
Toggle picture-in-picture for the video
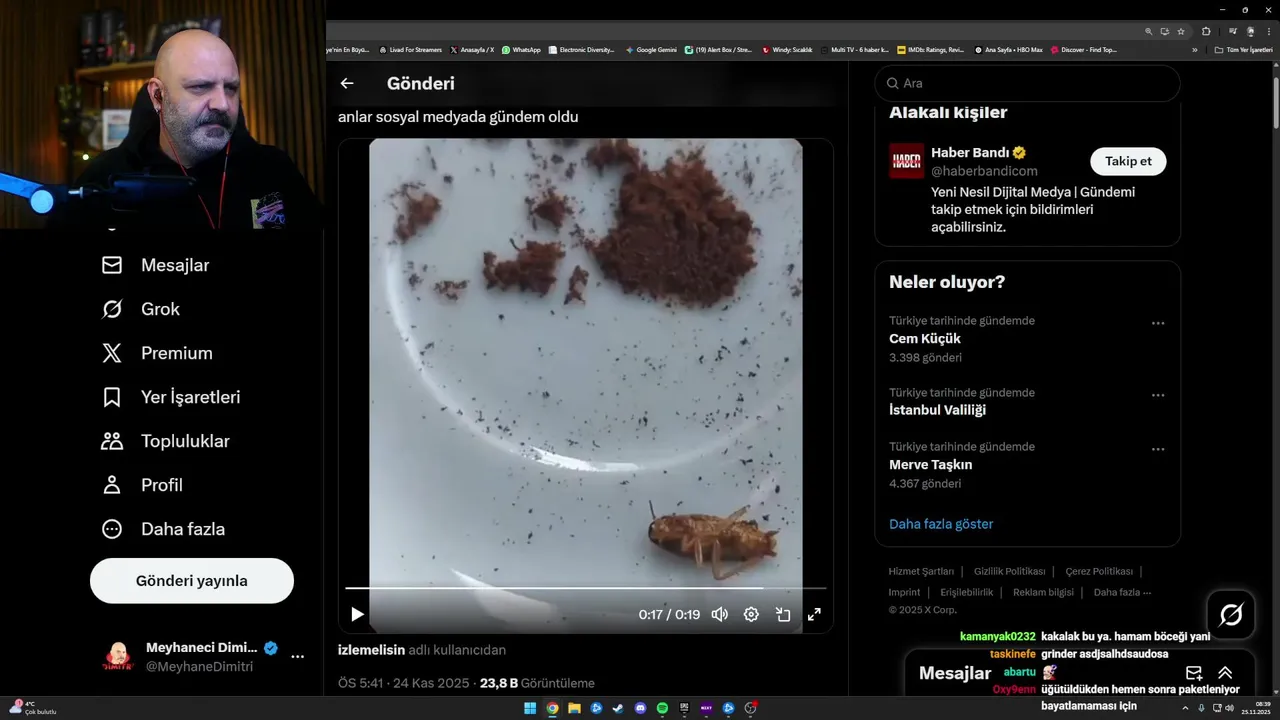(783, 614)
